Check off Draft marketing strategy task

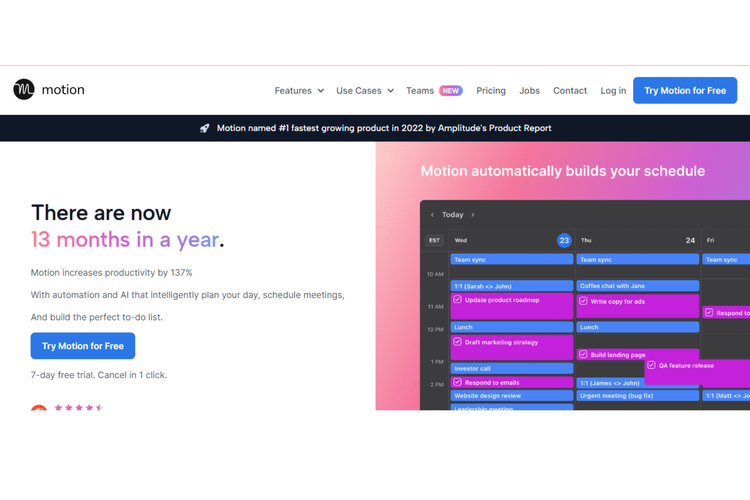[457, 342]
